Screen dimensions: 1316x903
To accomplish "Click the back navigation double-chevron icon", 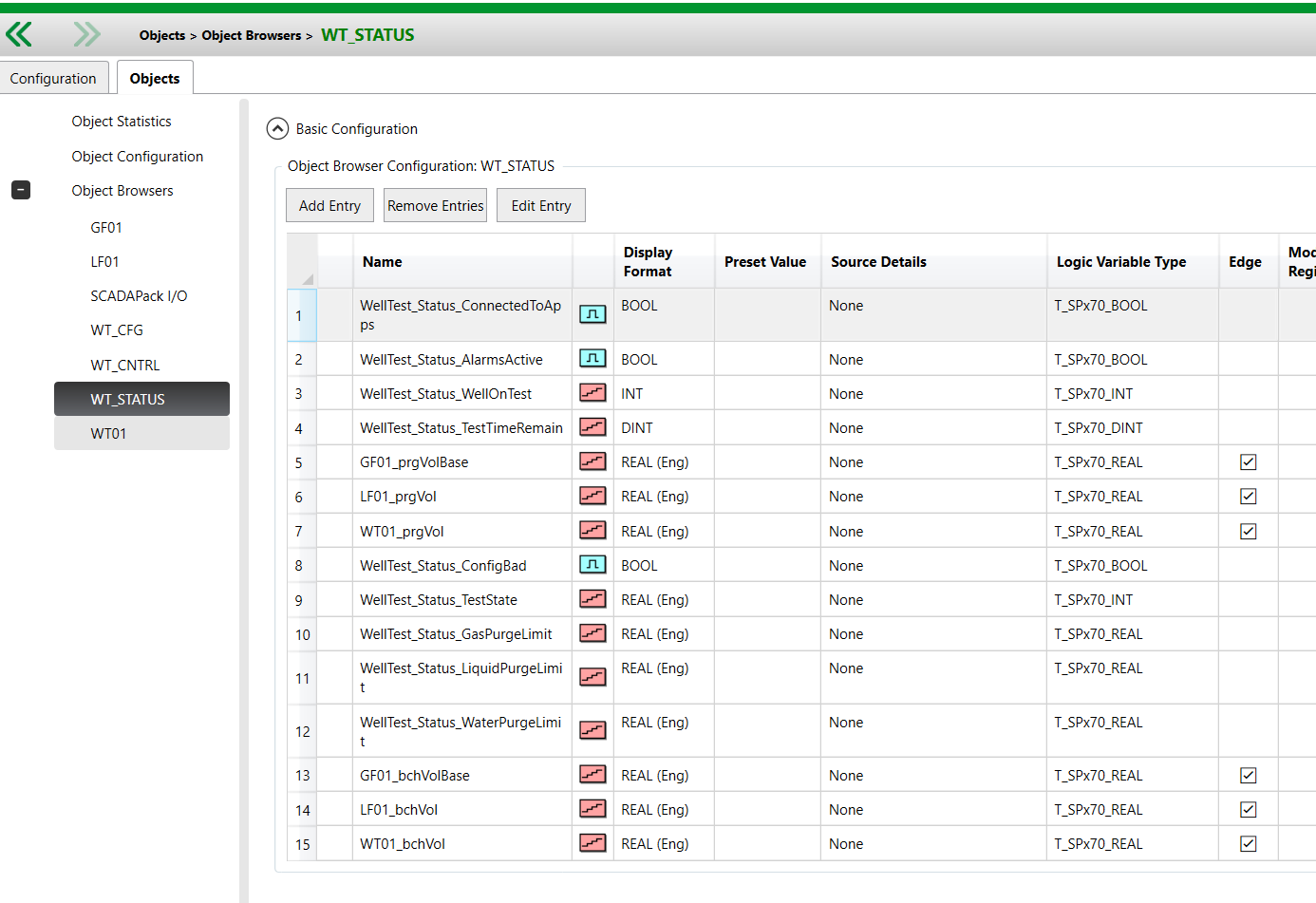I will click(19, 35).
